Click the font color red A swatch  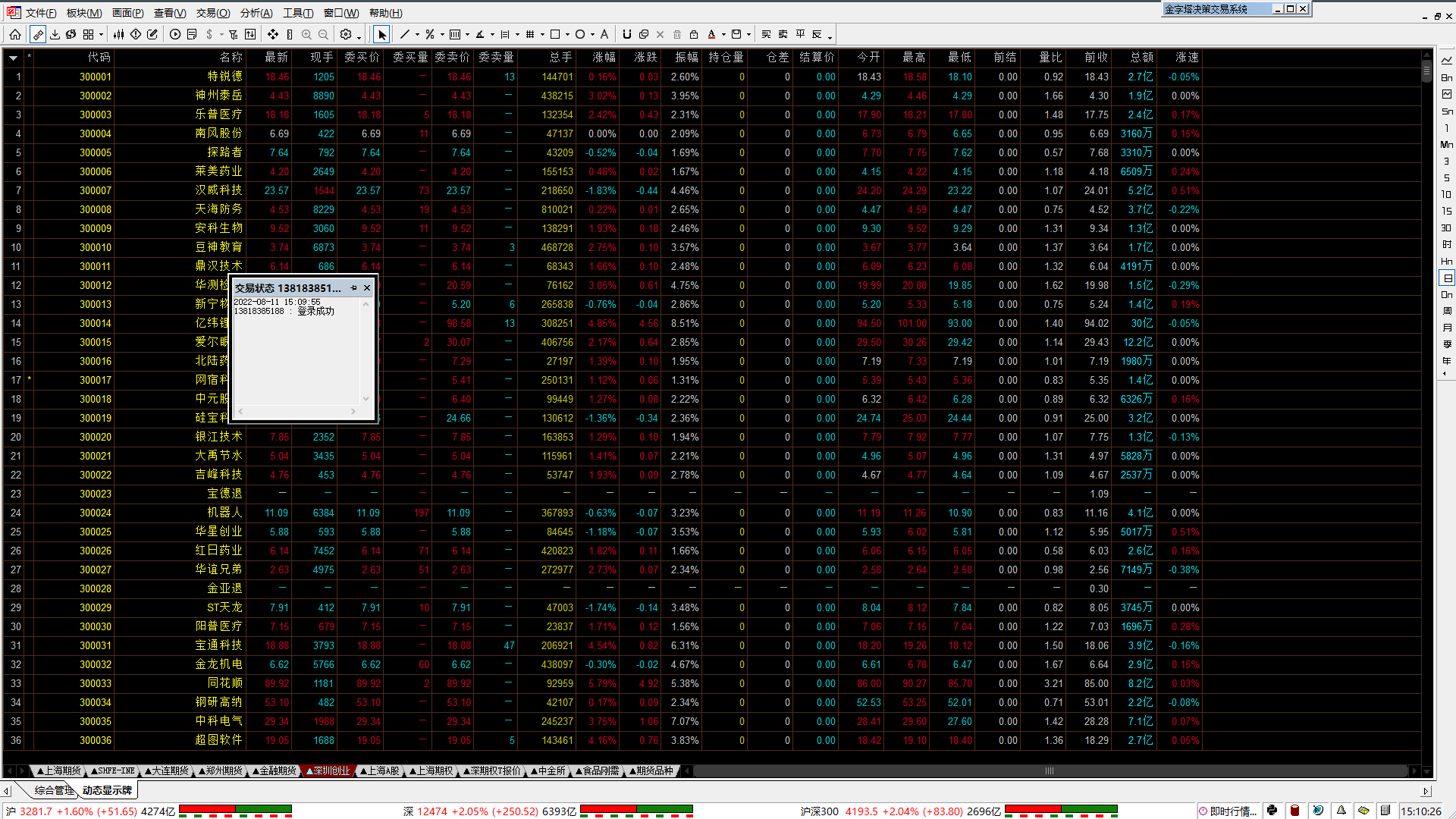(x=711, y=34)
